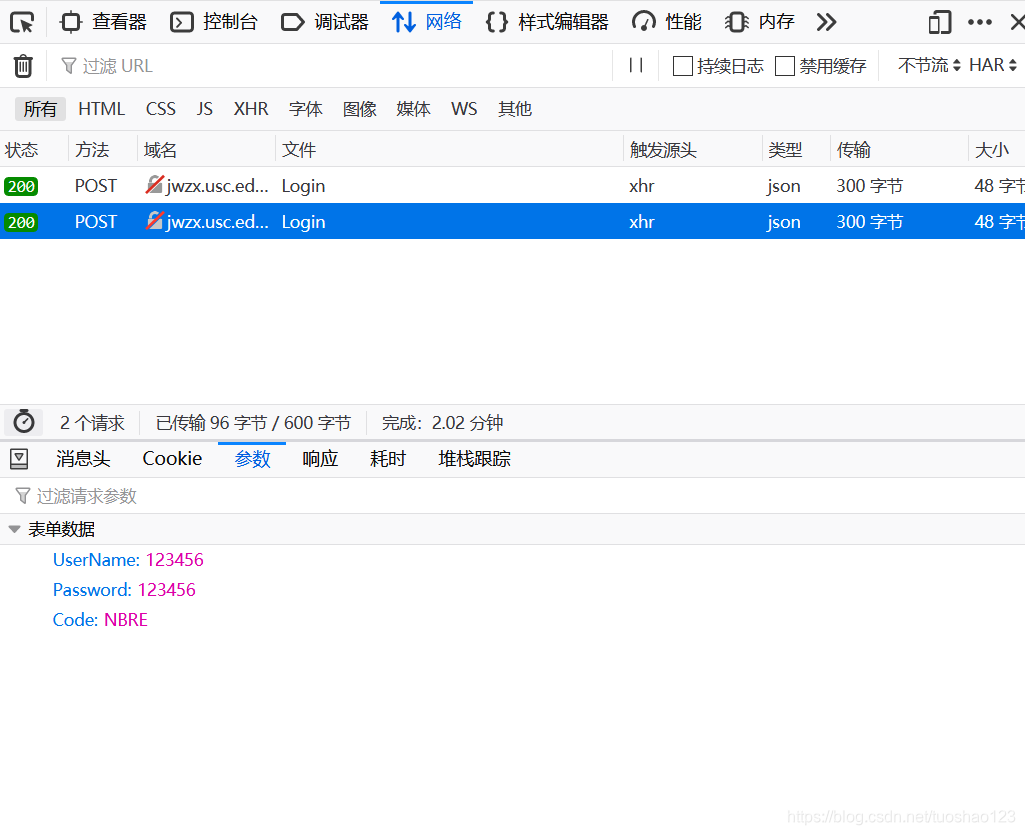Filter requests by JS
This screenshot has height=835, width=1025.
point(205,109)
